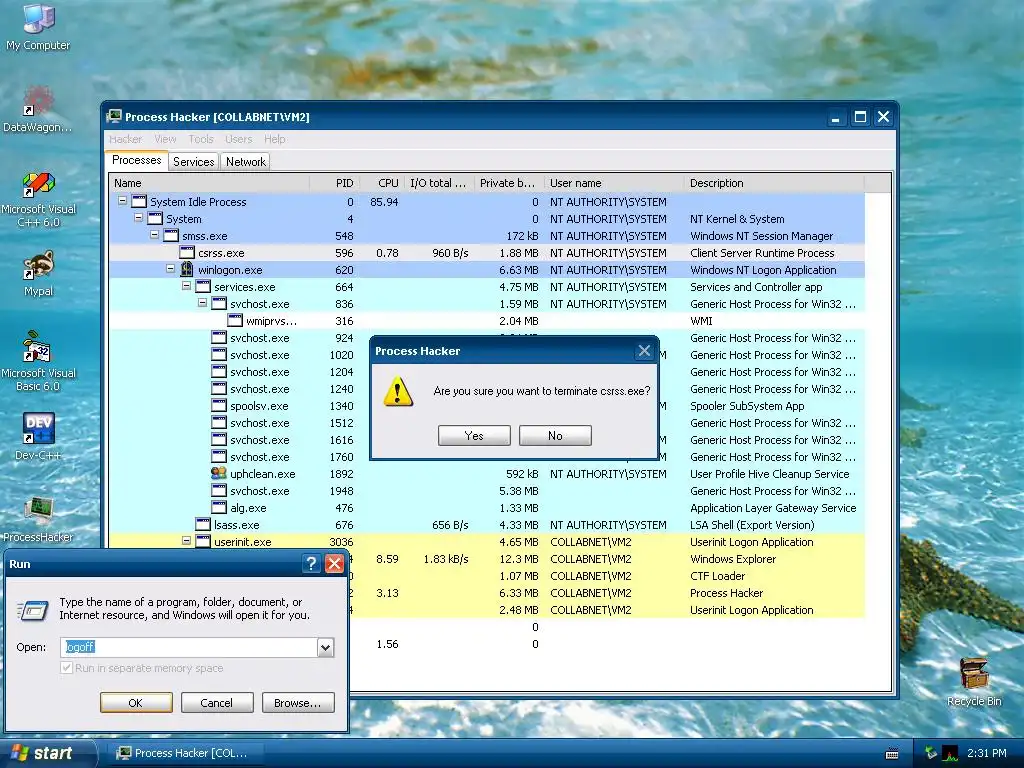Click the green system tray icon
This screenshot has height=768, width=1024.
pyautogui.click(x=931, y=753)
